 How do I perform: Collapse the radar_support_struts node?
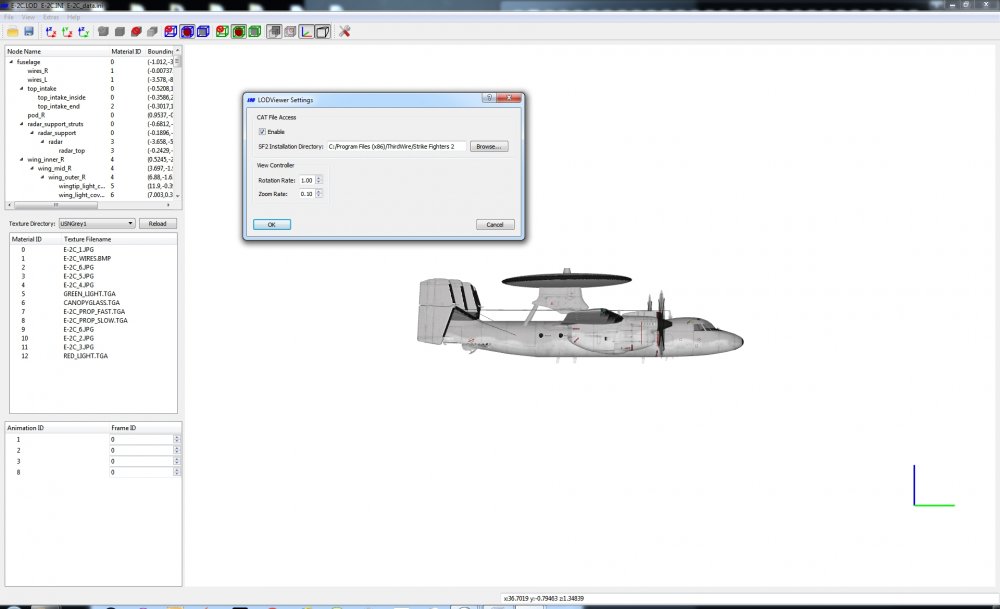point(22,124)
